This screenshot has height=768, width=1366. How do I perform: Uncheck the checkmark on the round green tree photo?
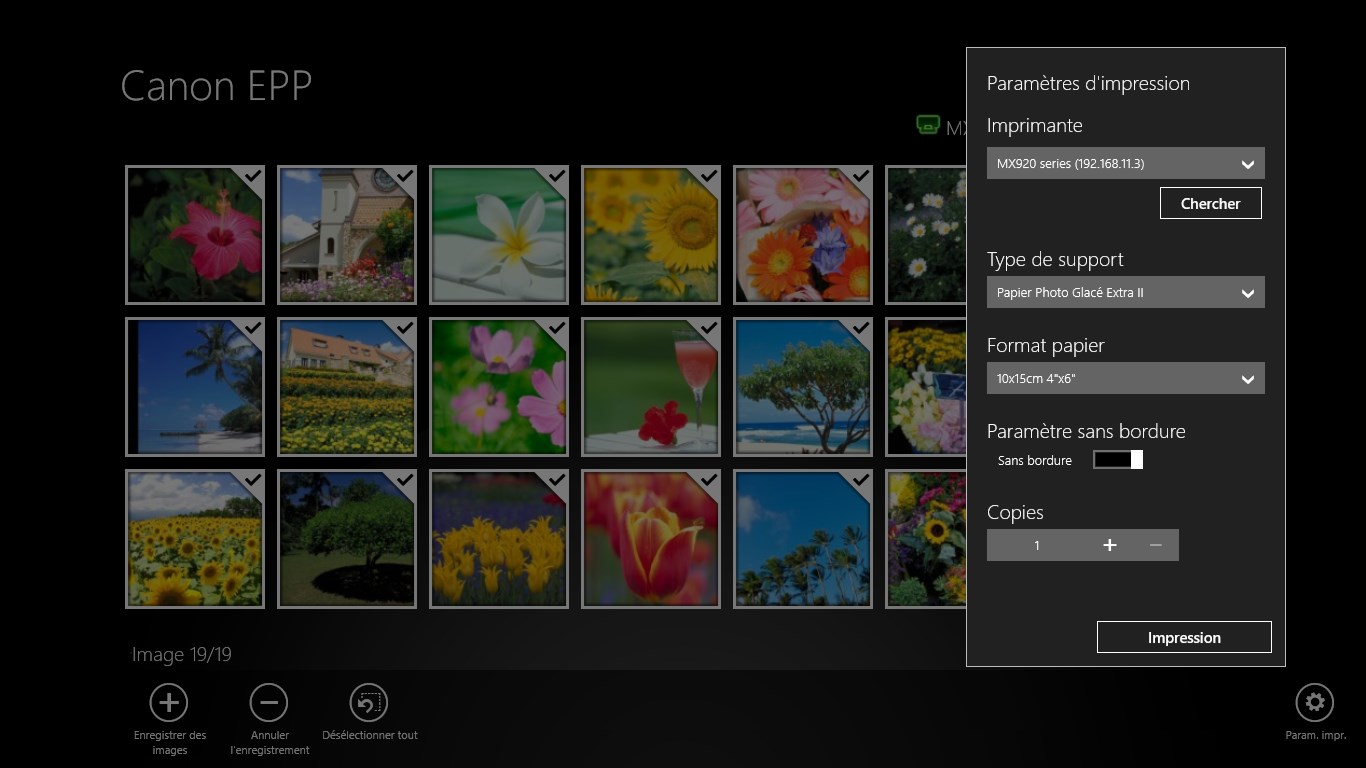pyautogui.click(x=405, y=480)
